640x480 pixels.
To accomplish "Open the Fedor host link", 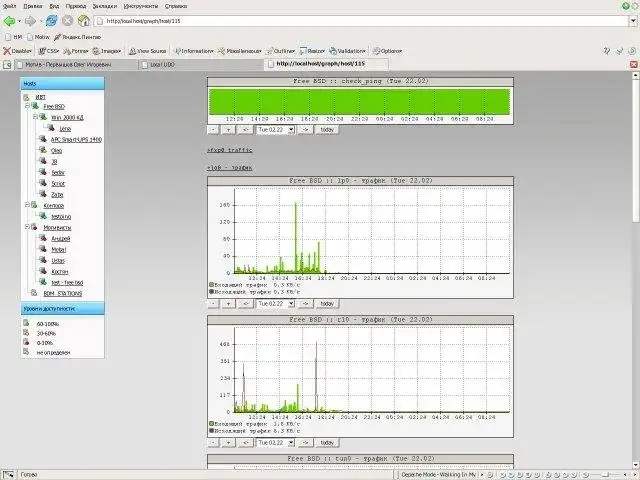I will [x=58, y=173].
